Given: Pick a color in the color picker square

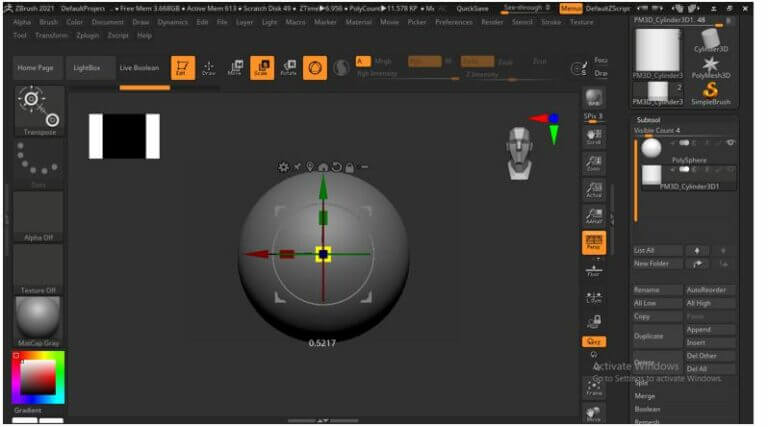Looking at the screenshot, I should point(38,378).
